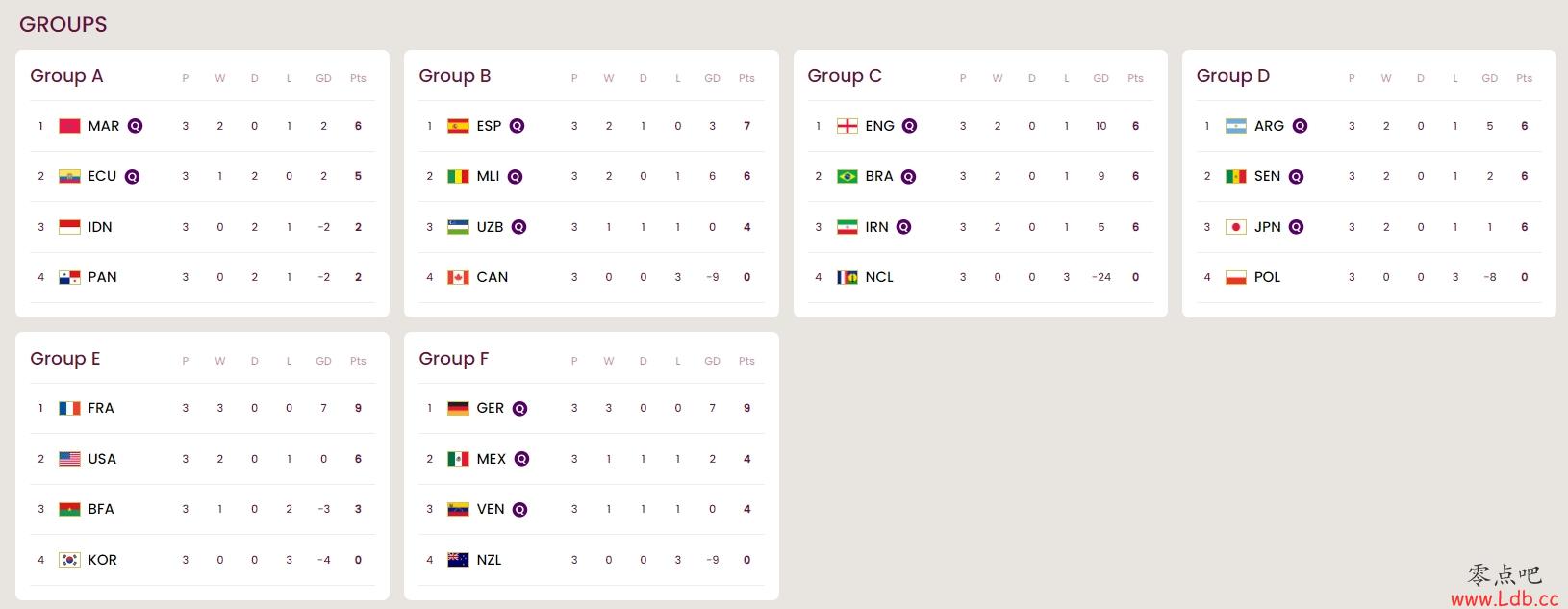Image resolution: width=1568 pixels, height=609 pixels.
Task: Click the Q badge beside UZB
Action: (518, 227)
